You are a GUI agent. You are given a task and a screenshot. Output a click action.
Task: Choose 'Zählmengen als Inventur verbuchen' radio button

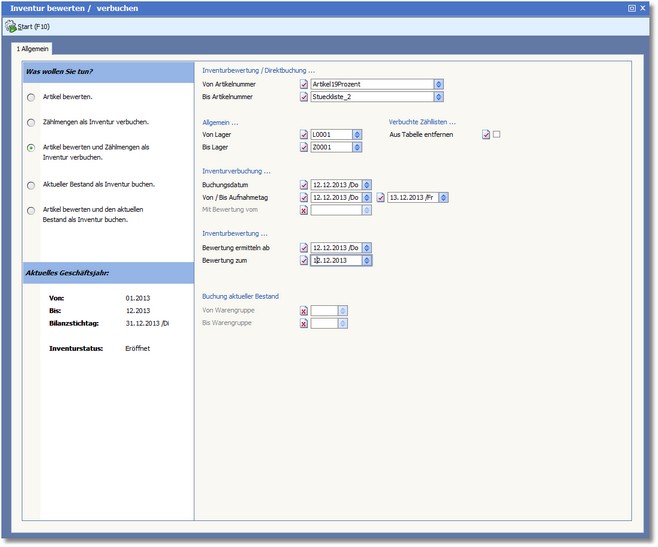pos(32,122)
